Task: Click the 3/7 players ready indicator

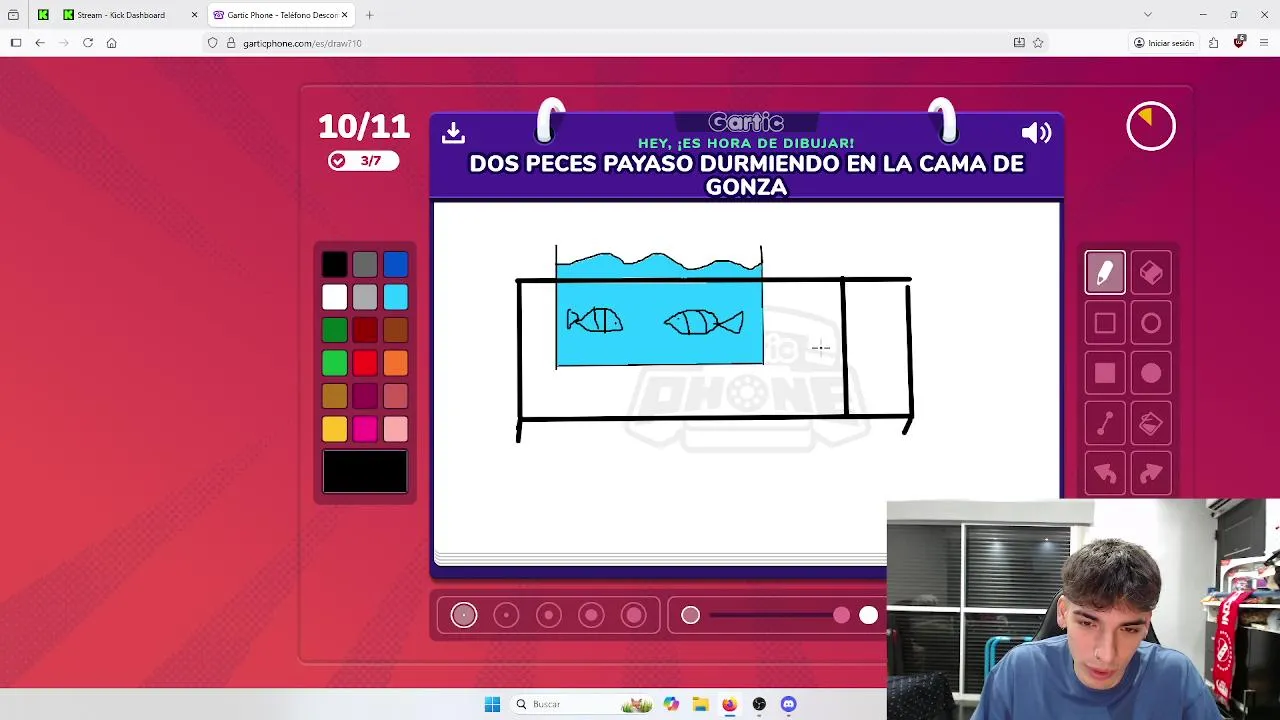Action: [x=363, y=161]
